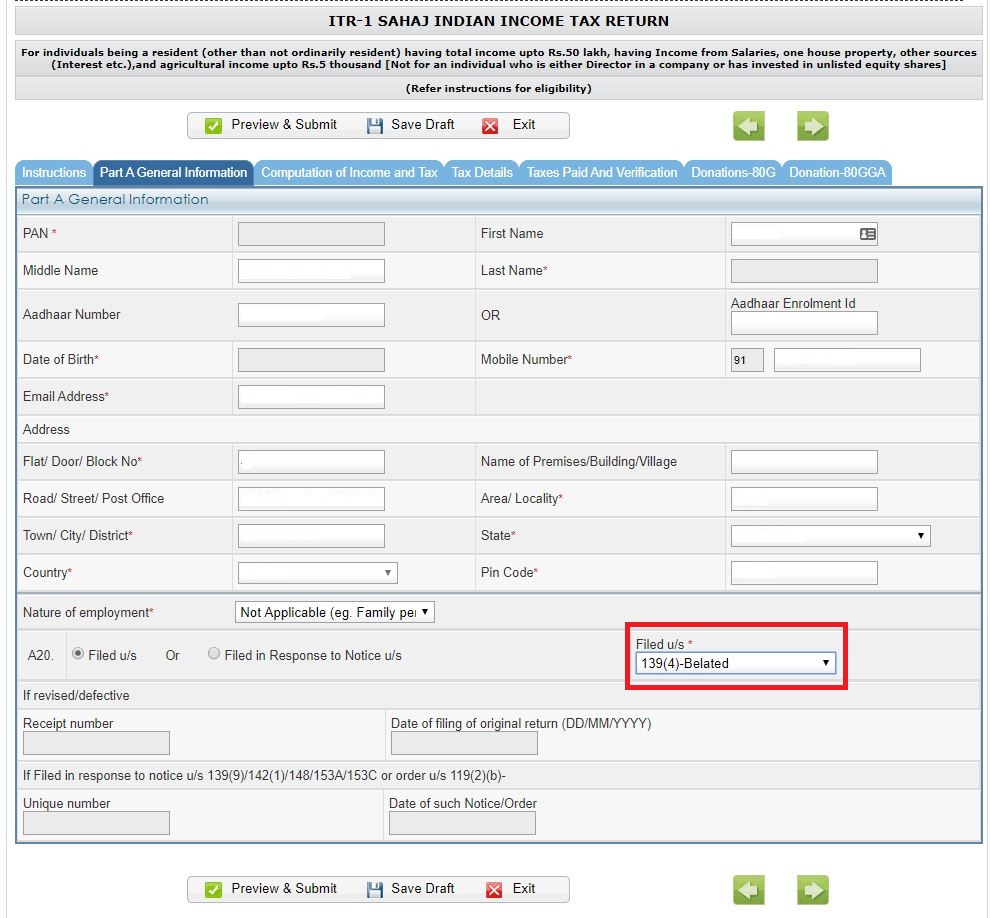The width and height of the screenshot is (990, 918).
Task: Open the Donations-80G tab
Action: pyautogui.click(x=733, y=172)
